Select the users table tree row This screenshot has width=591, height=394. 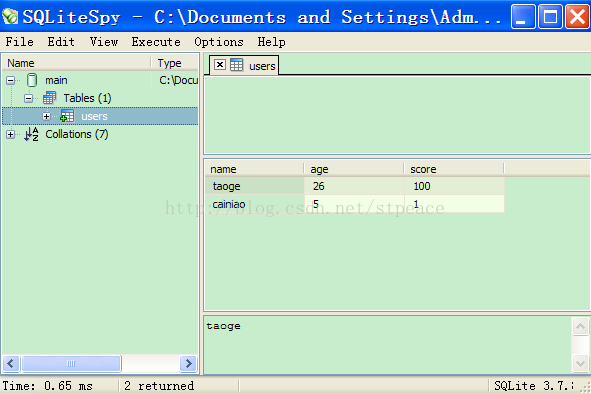click(x=100, y=116)
